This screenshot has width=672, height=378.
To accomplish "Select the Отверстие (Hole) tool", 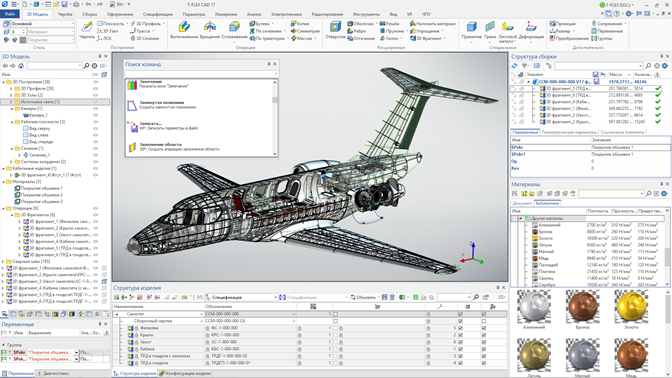I will point(335,30).
